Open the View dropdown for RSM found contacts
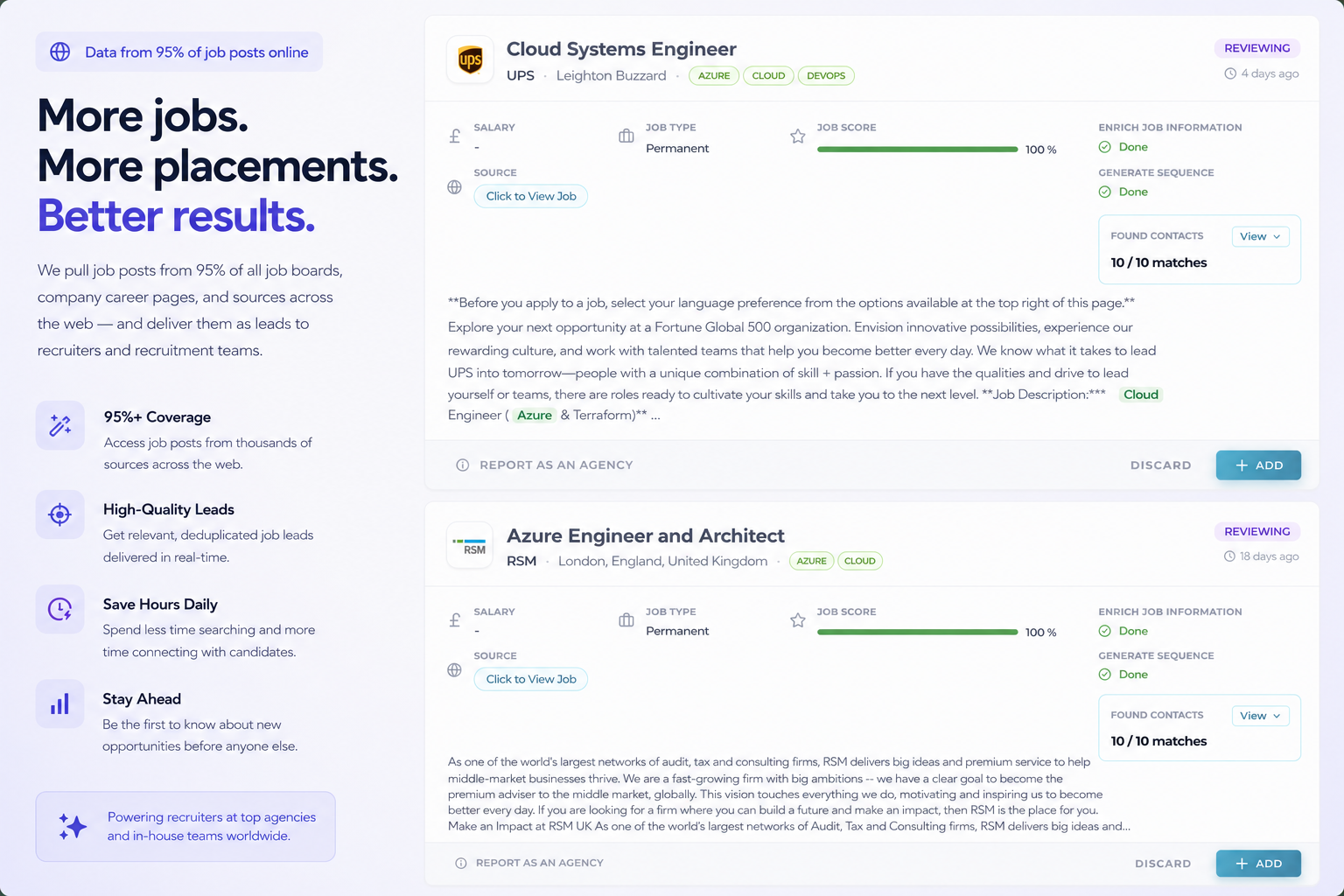1344x896 pixels. pyautogui.click(x=1260, y=716)
